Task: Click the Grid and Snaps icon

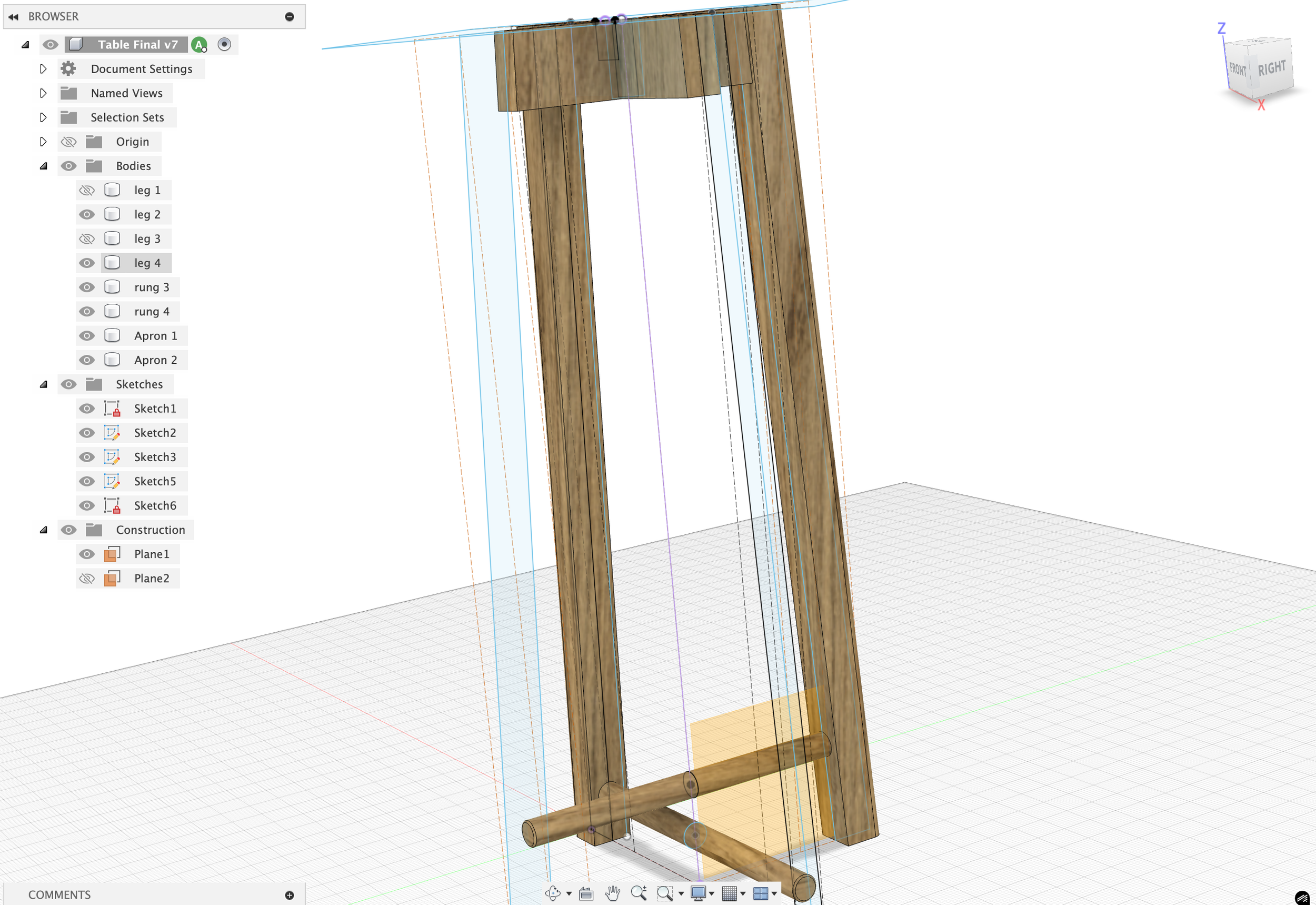Action: click(x=729, y=893)
